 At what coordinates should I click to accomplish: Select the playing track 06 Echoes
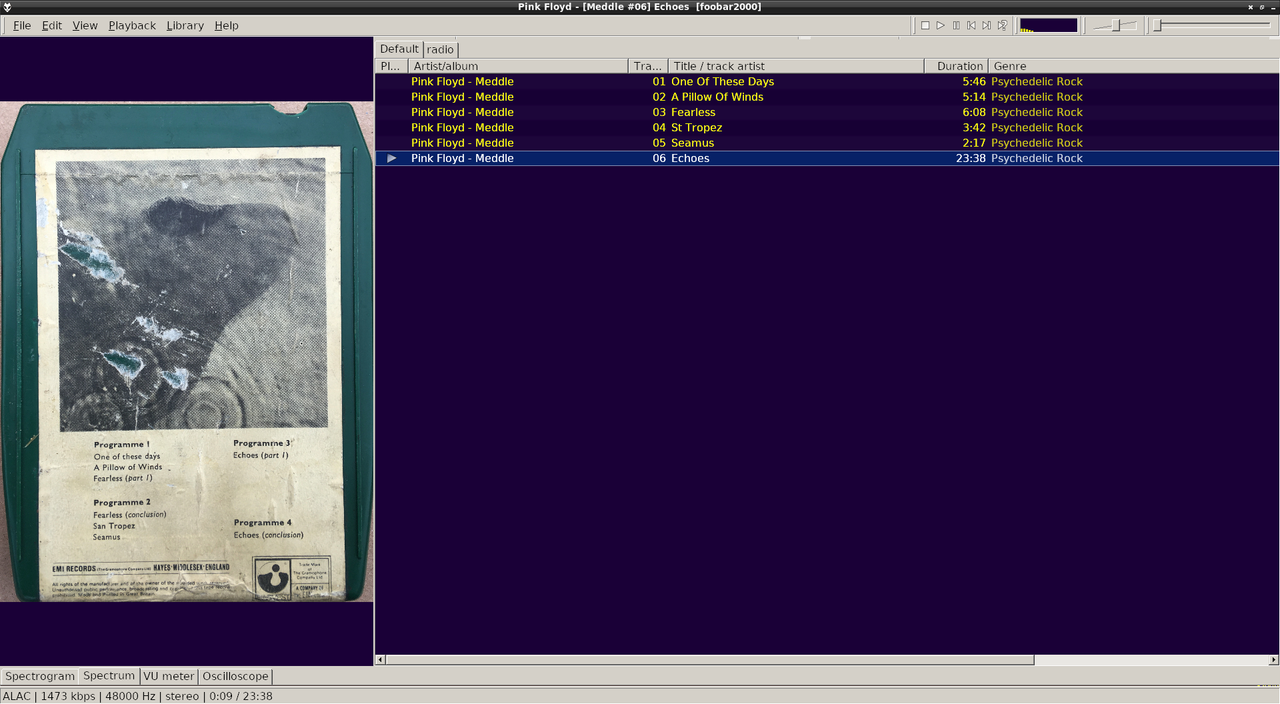(827, 158)
